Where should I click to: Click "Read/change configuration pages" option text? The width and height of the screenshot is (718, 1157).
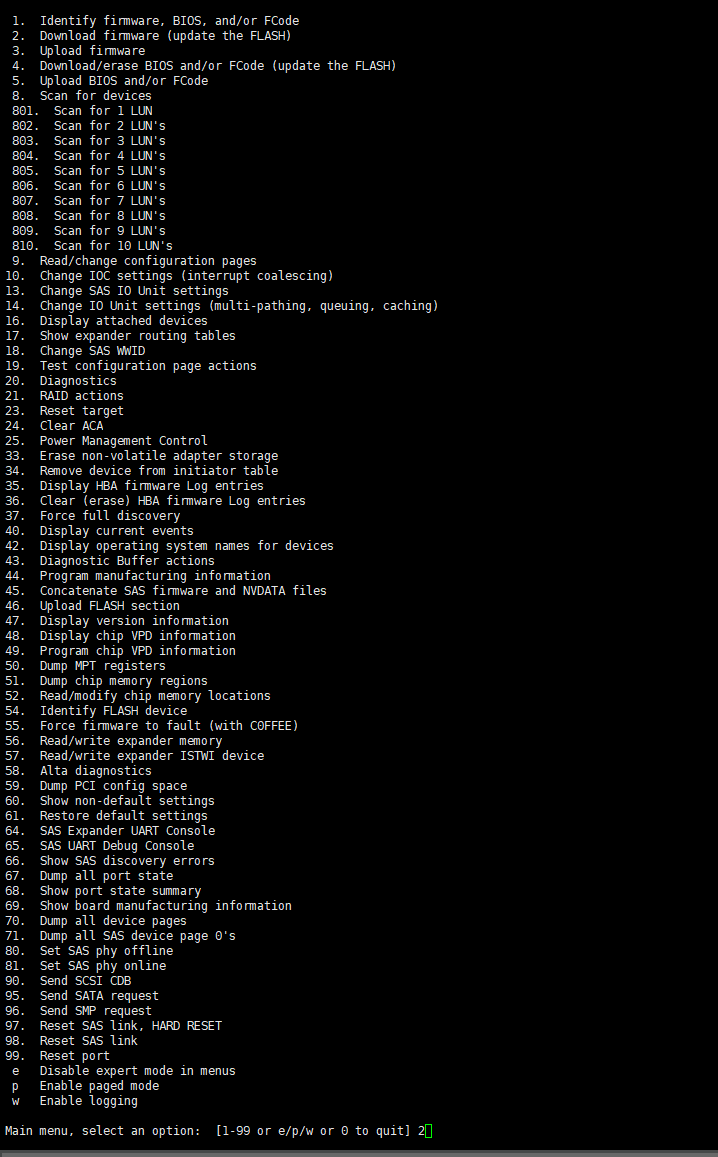click(148, 261)
